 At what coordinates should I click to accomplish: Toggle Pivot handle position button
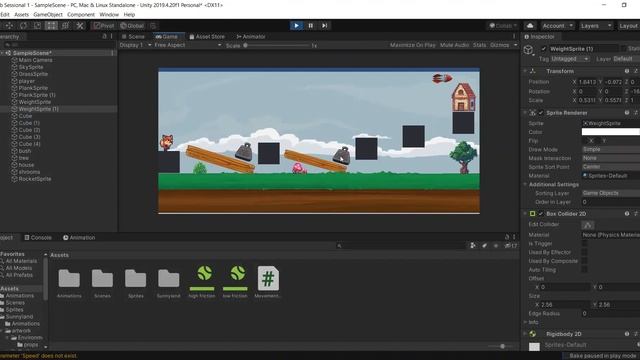[x=104, y=26]
